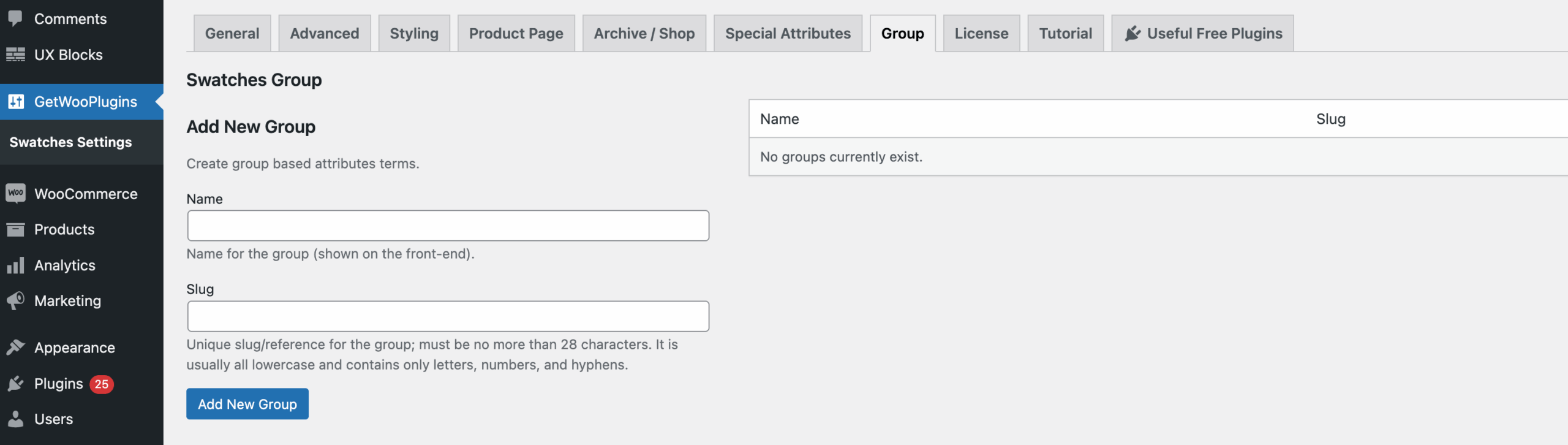This screenshot has width=1568, height=445.
Task: Click the 'No groups currently exist.' row
Action: (1158, 157)
